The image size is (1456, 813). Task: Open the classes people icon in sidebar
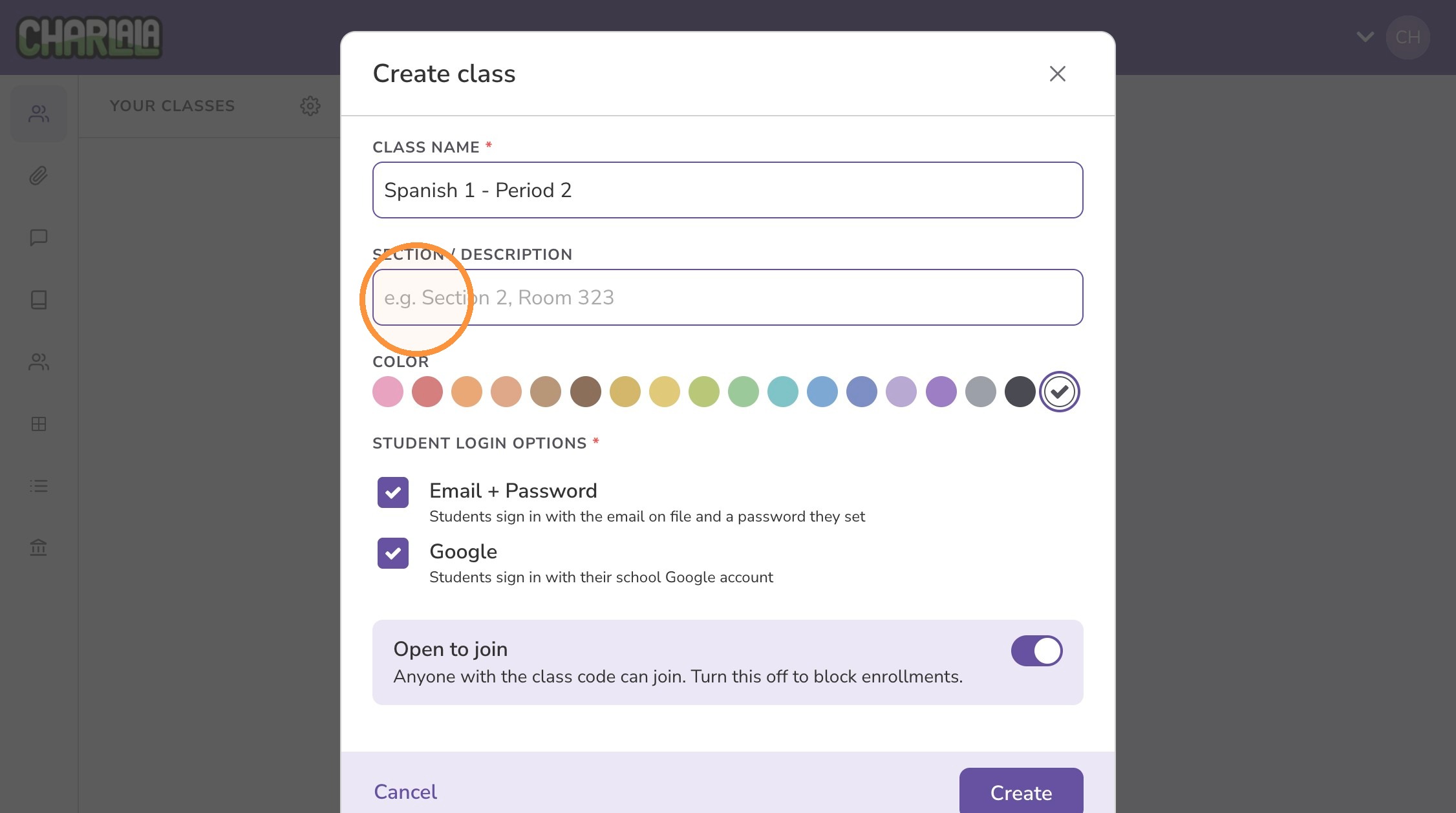pyautogui.click(x=39, y=114)
